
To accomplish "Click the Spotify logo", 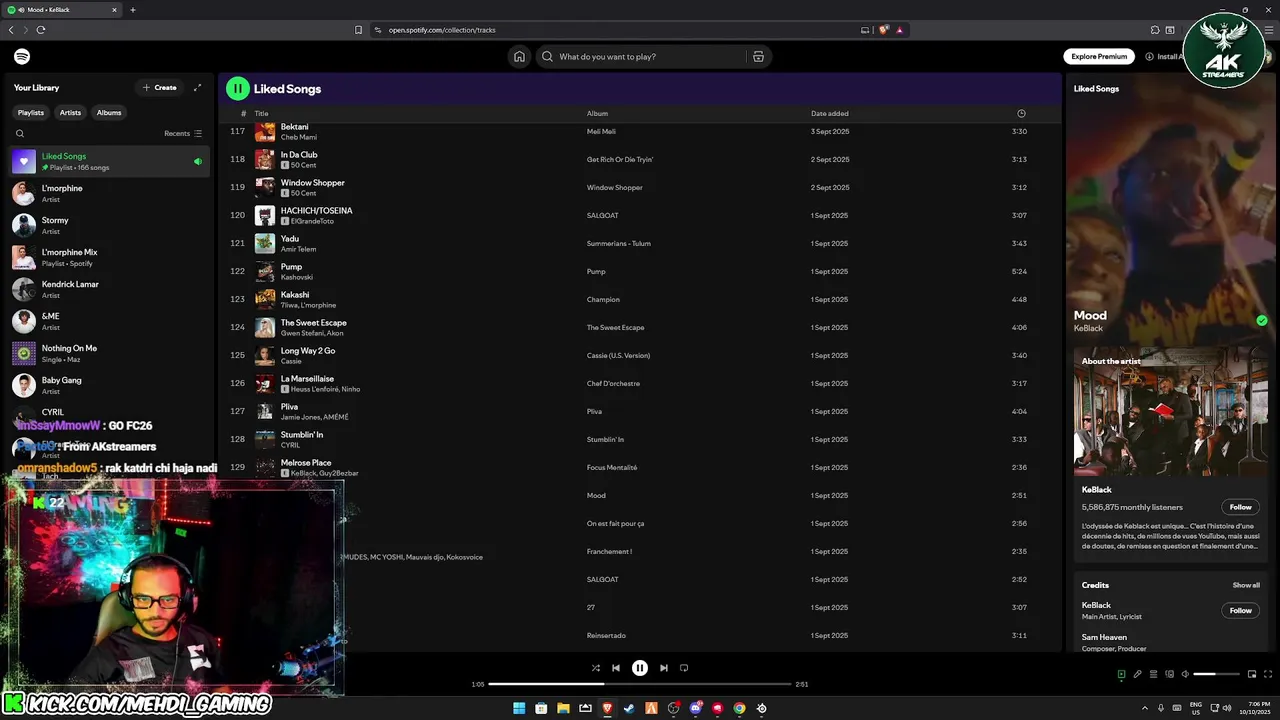I will (x=22, y=57).
